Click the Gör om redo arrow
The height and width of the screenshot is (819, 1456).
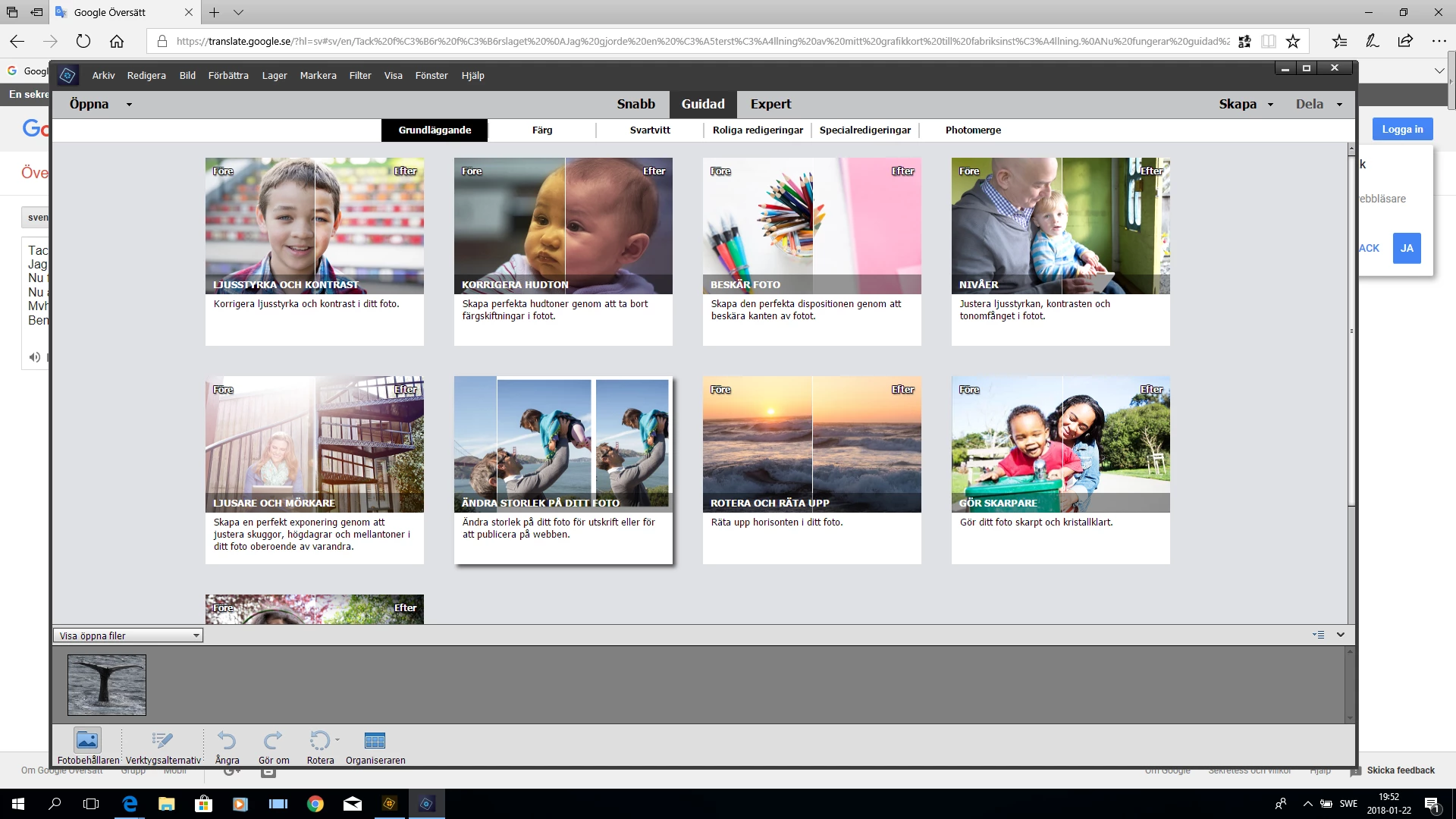pos(273,740)
